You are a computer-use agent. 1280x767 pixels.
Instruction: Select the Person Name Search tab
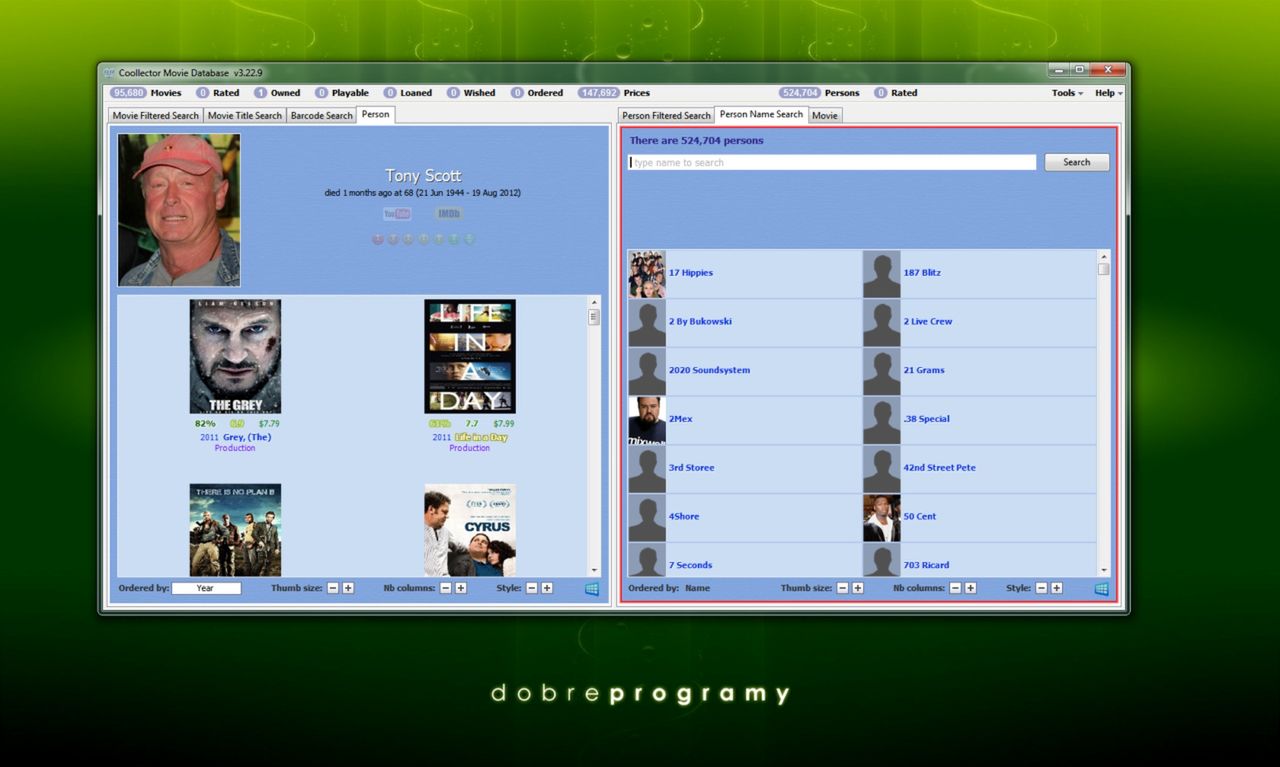(x=761, y=114)
